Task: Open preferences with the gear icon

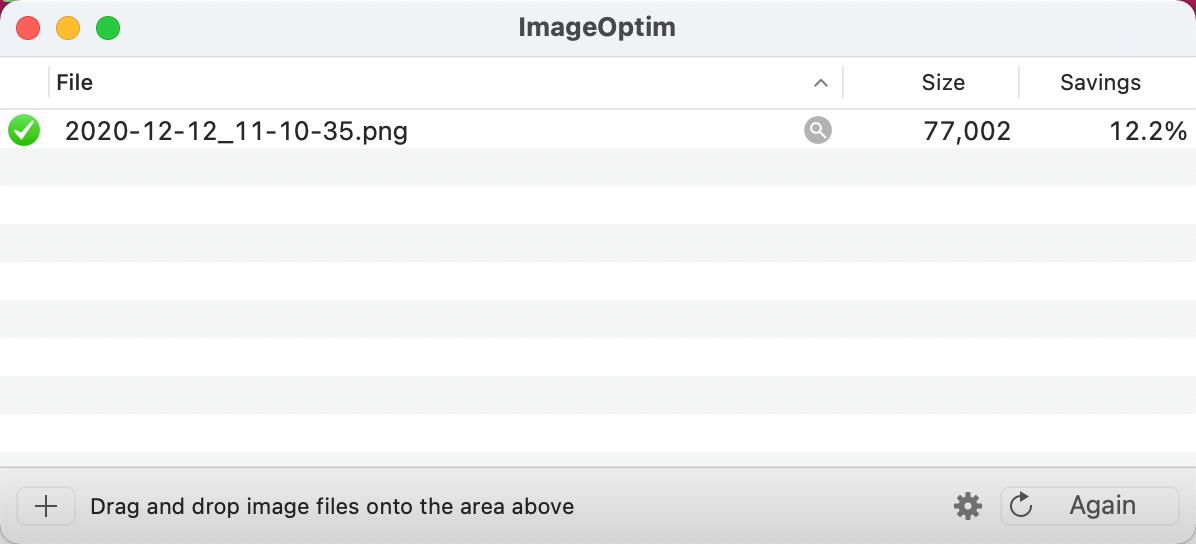Action: click(x=968, y=506)
